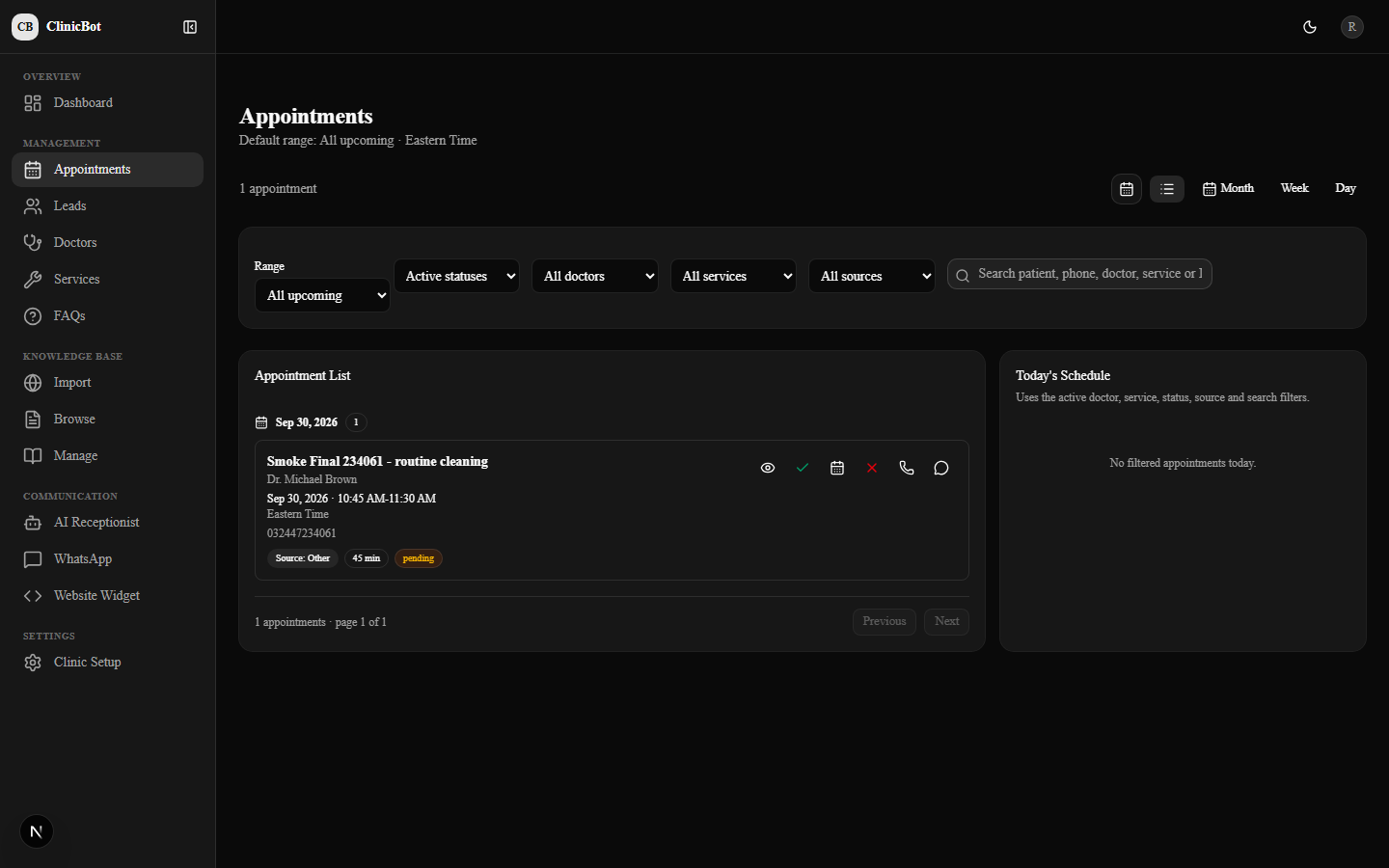Image resolution: width=1389 pixels, height=868 pixels.
Task: Open Import knowledge base page
Action: (x=107, y=383)
